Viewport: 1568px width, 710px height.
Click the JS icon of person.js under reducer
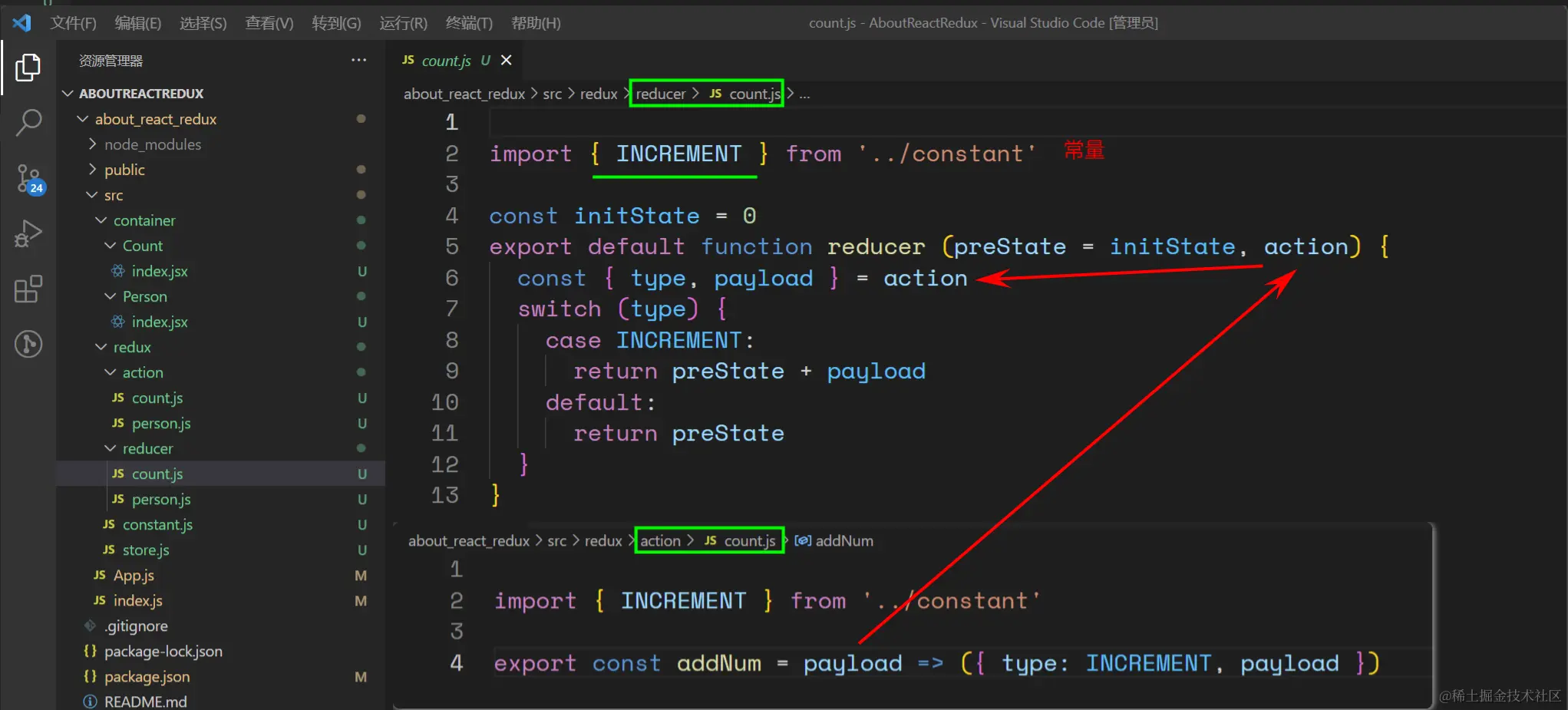coord(118,499)
